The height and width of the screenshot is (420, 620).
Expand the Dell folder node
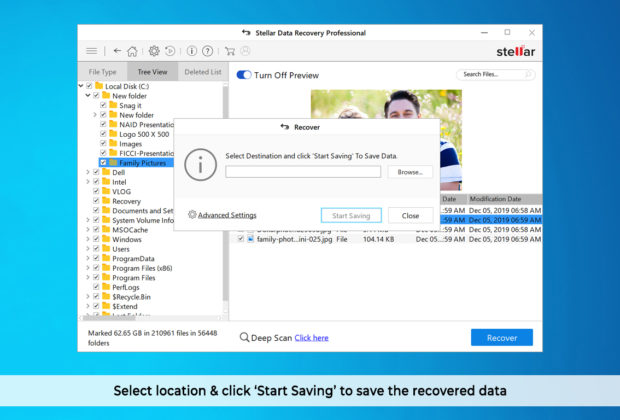pos(88,172)
